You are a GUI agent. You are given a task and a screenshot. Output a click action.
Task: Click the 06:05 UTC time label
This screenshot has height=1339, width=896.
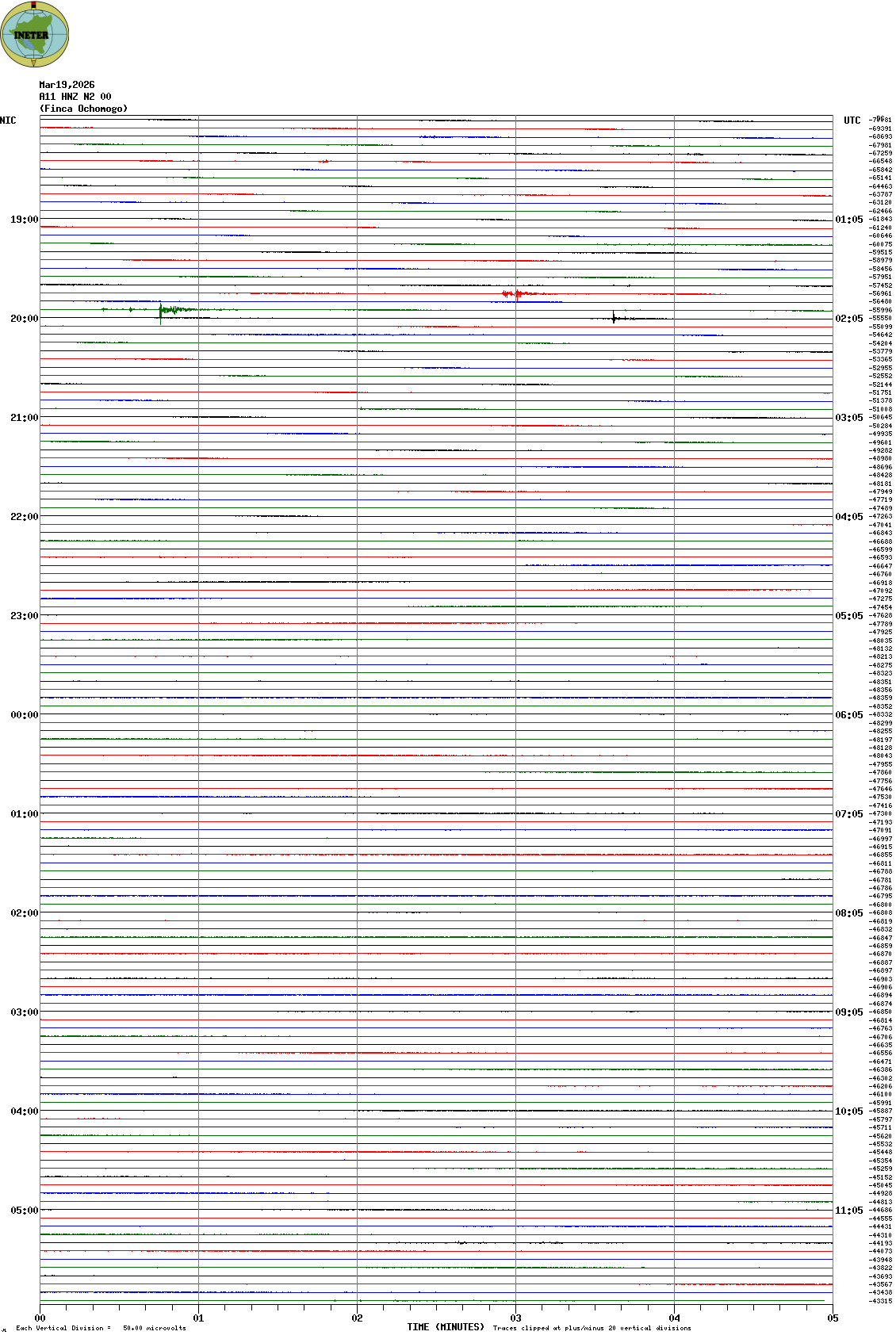[x=848, y=715]
